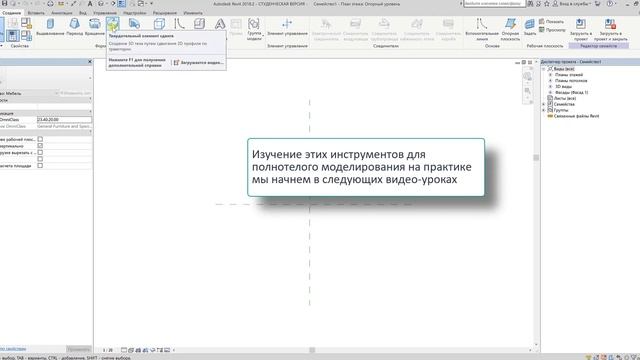Expand the Floor Plans (Планы этажей) node
The width and height of the screenshot is (640, 360).
pyautogui.click(x=550, y=75)
